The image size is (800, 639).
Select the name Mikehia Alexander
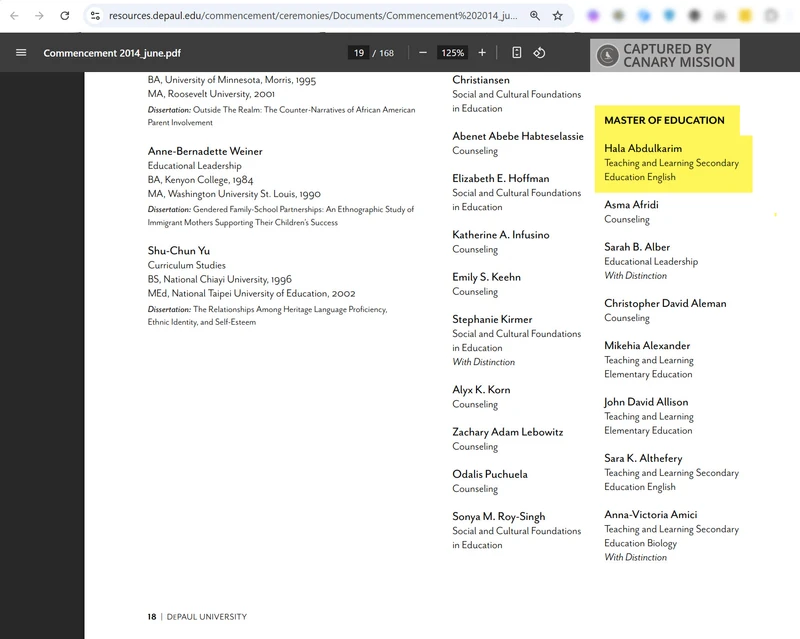[647, 346]
